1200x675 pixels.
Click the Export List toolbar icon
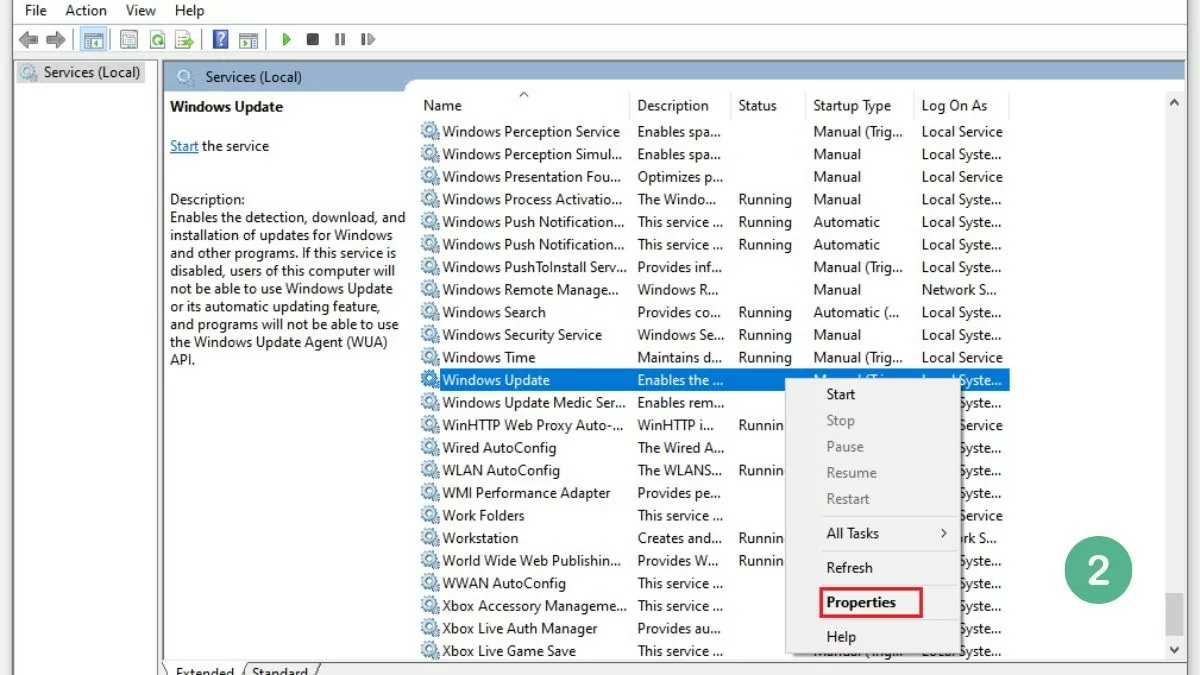pos(183,39)
